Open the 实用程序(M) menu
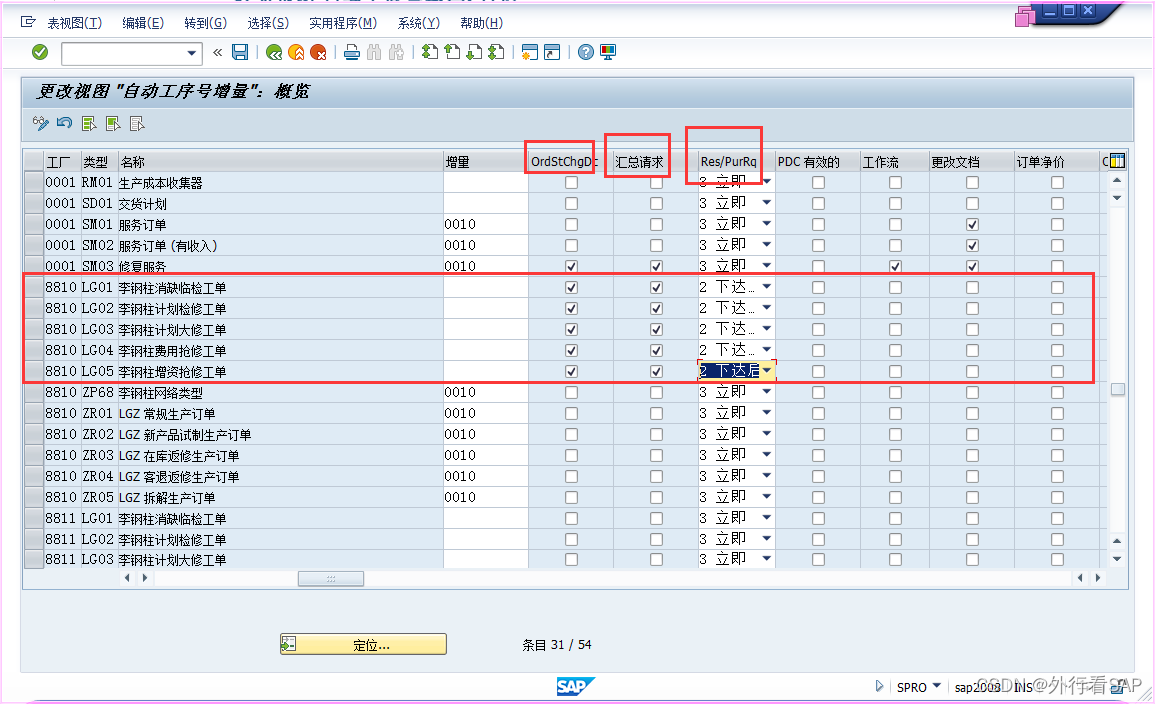 [343, 23]
